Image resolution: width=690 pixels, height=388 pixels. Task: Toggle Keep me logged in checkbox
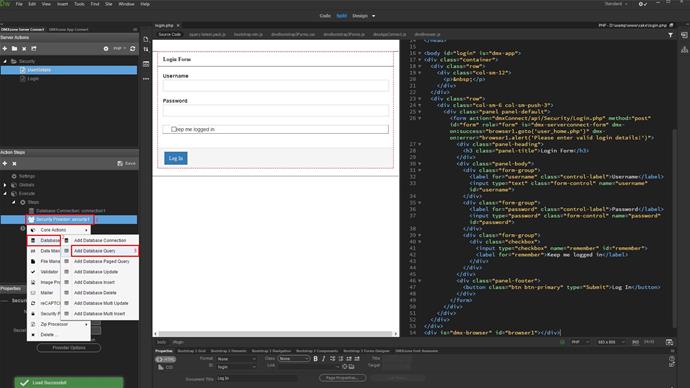173,129
